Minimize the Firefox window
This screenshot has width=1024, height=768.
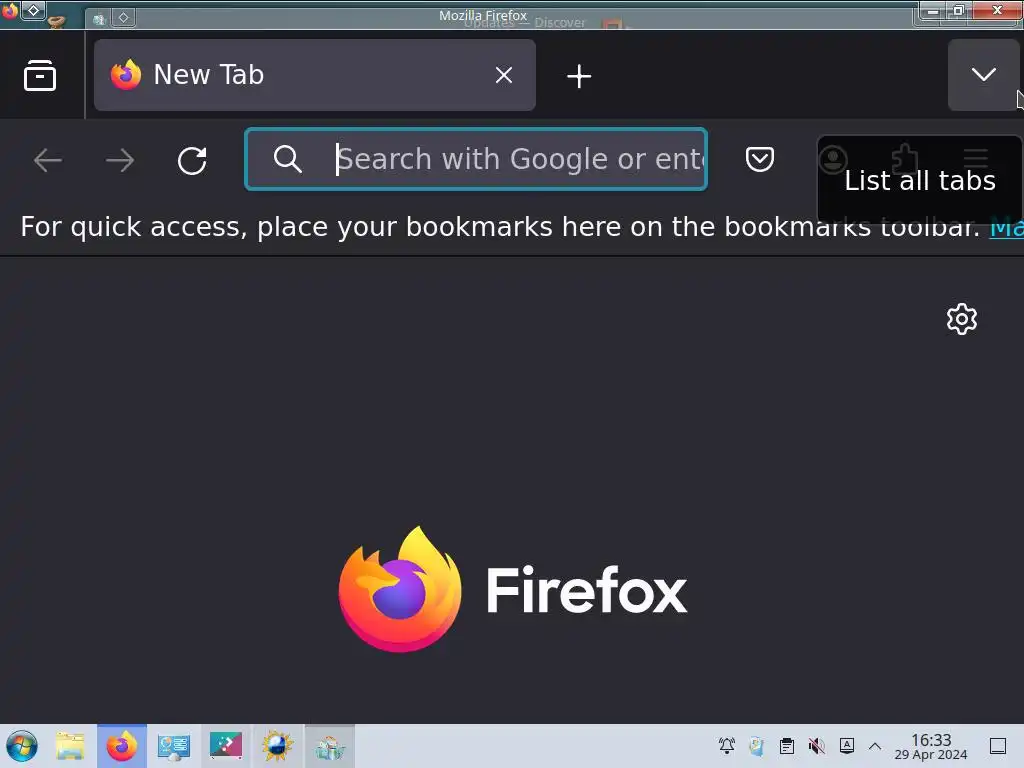coord(933,10)
